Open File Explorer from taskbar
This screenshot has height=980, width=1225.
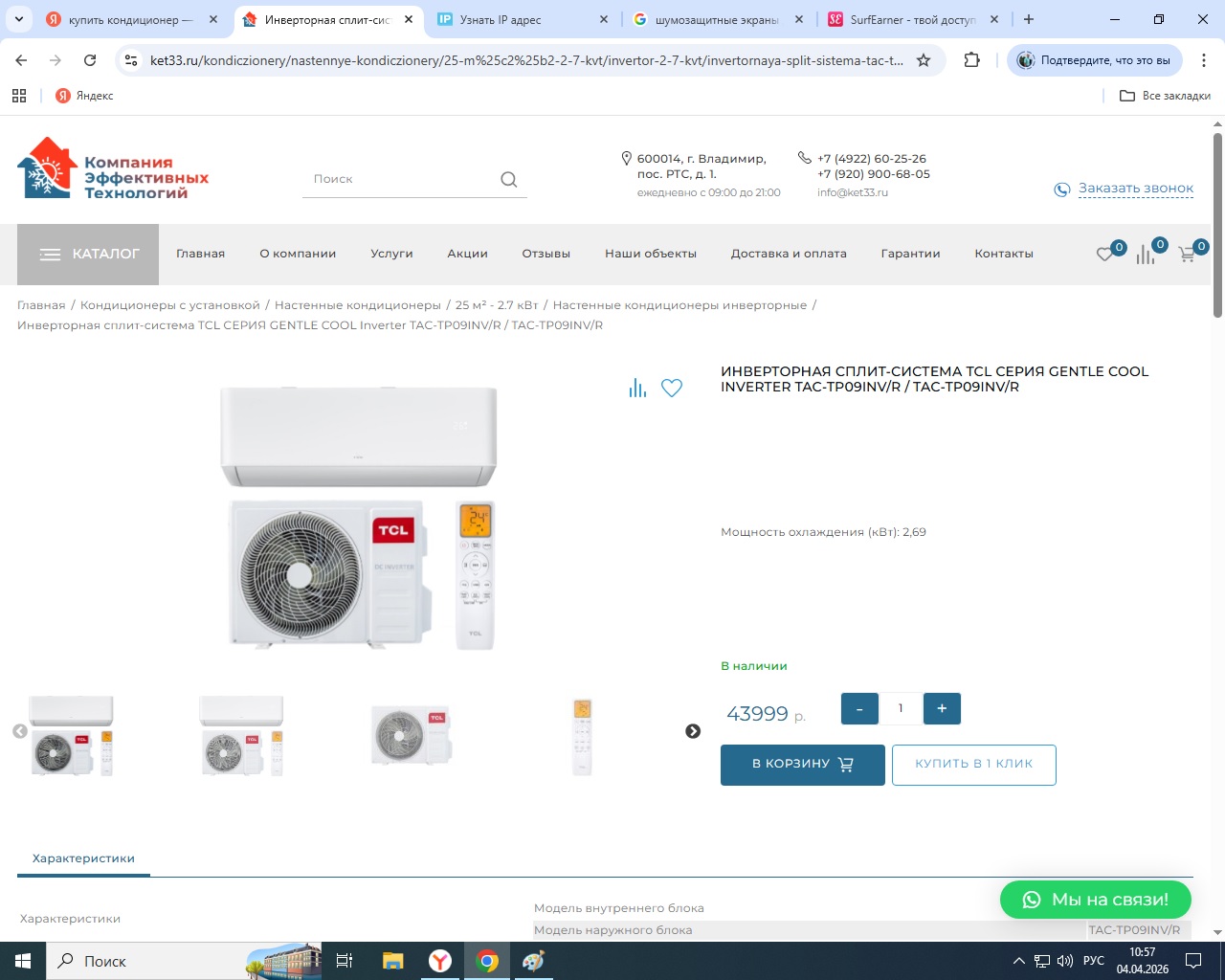(x=392, y=961)
